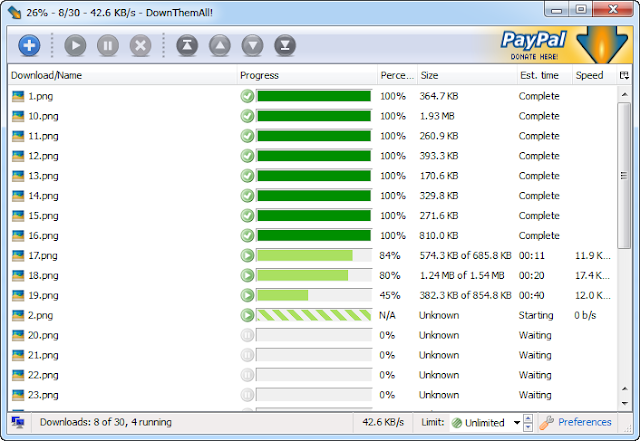Sort by Est. time column header
This screenshot has height=441, width=640.
click(x=544, y=75)
